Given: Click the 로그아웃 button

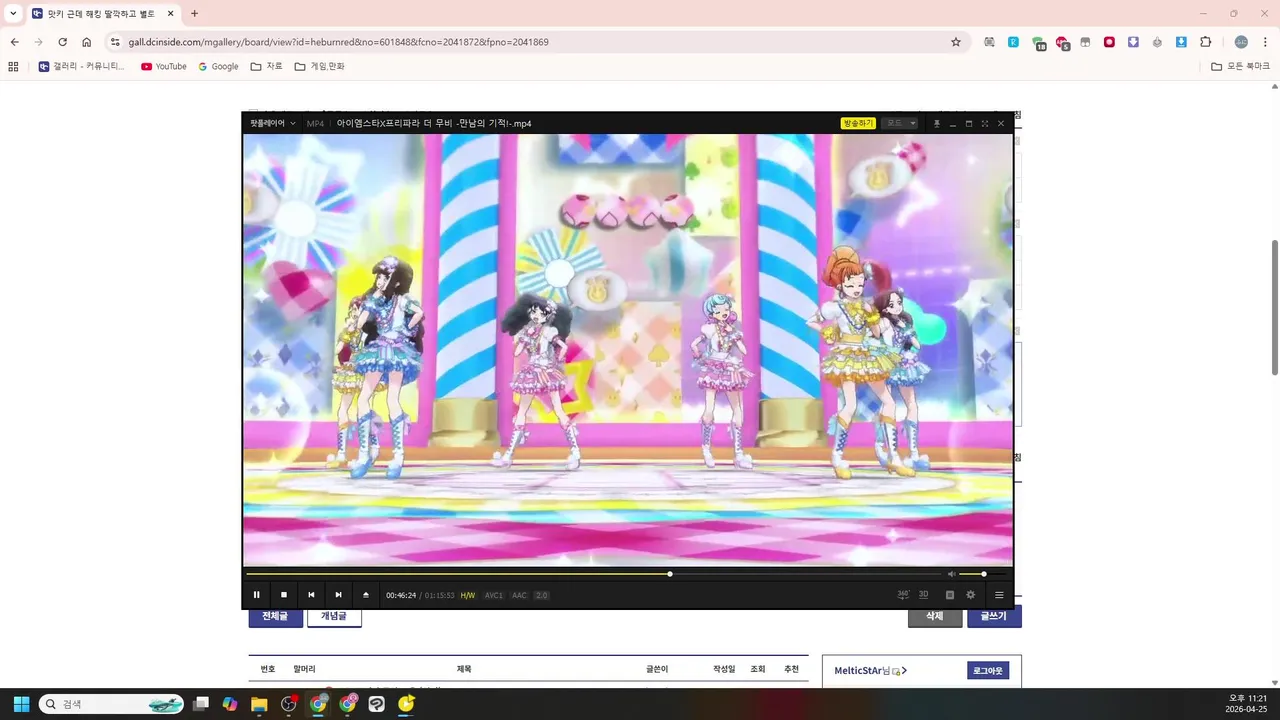Looking at the screenshot, I should tap(988, 671).
